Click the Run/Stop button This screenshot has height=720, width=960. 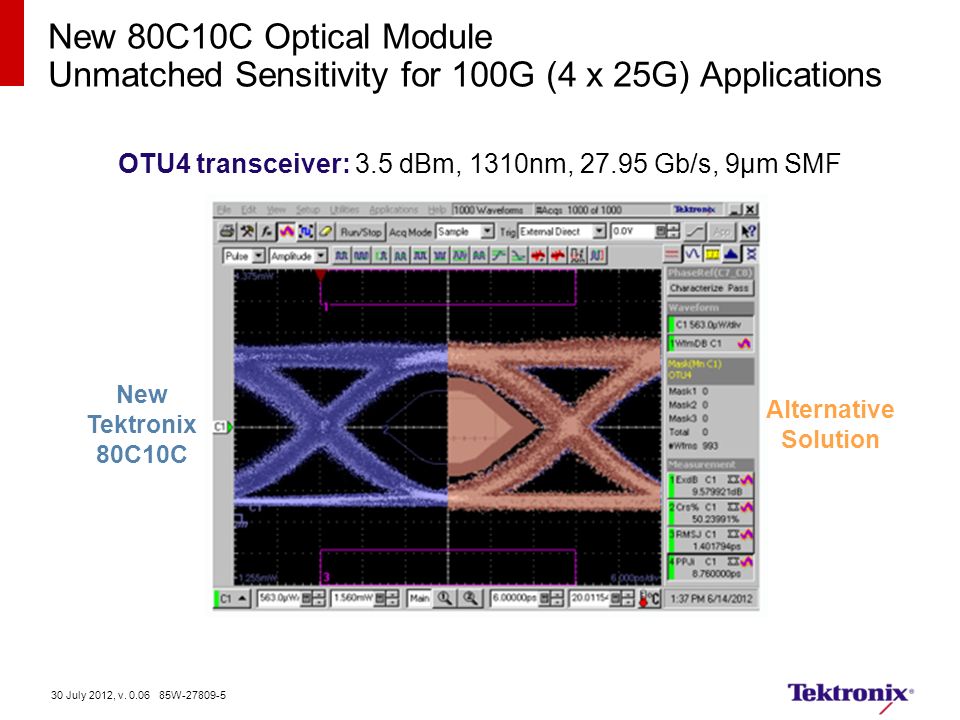coord(361,232)
